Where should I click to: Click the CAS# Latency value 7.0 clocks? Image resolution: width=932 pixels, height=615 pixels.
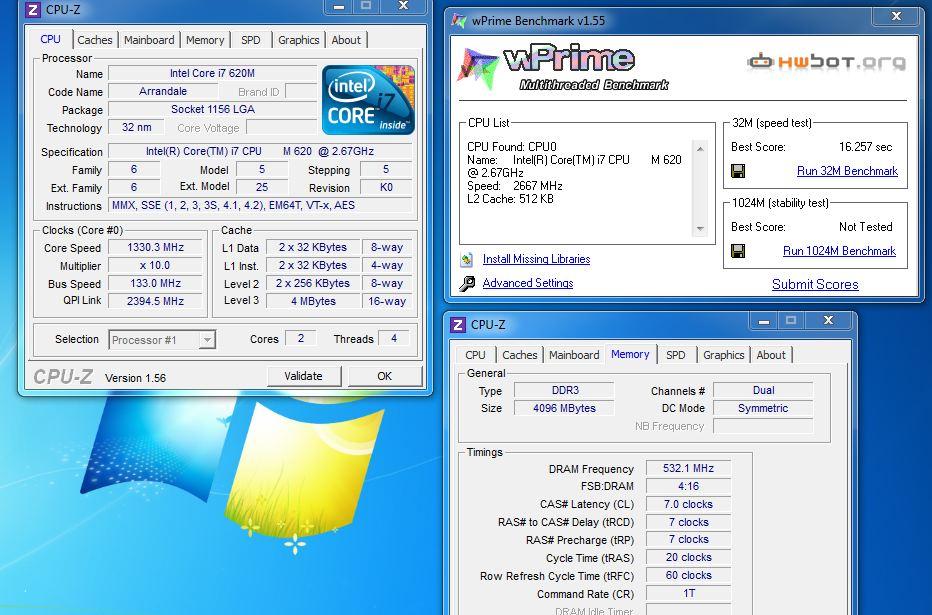click(688, 504)
